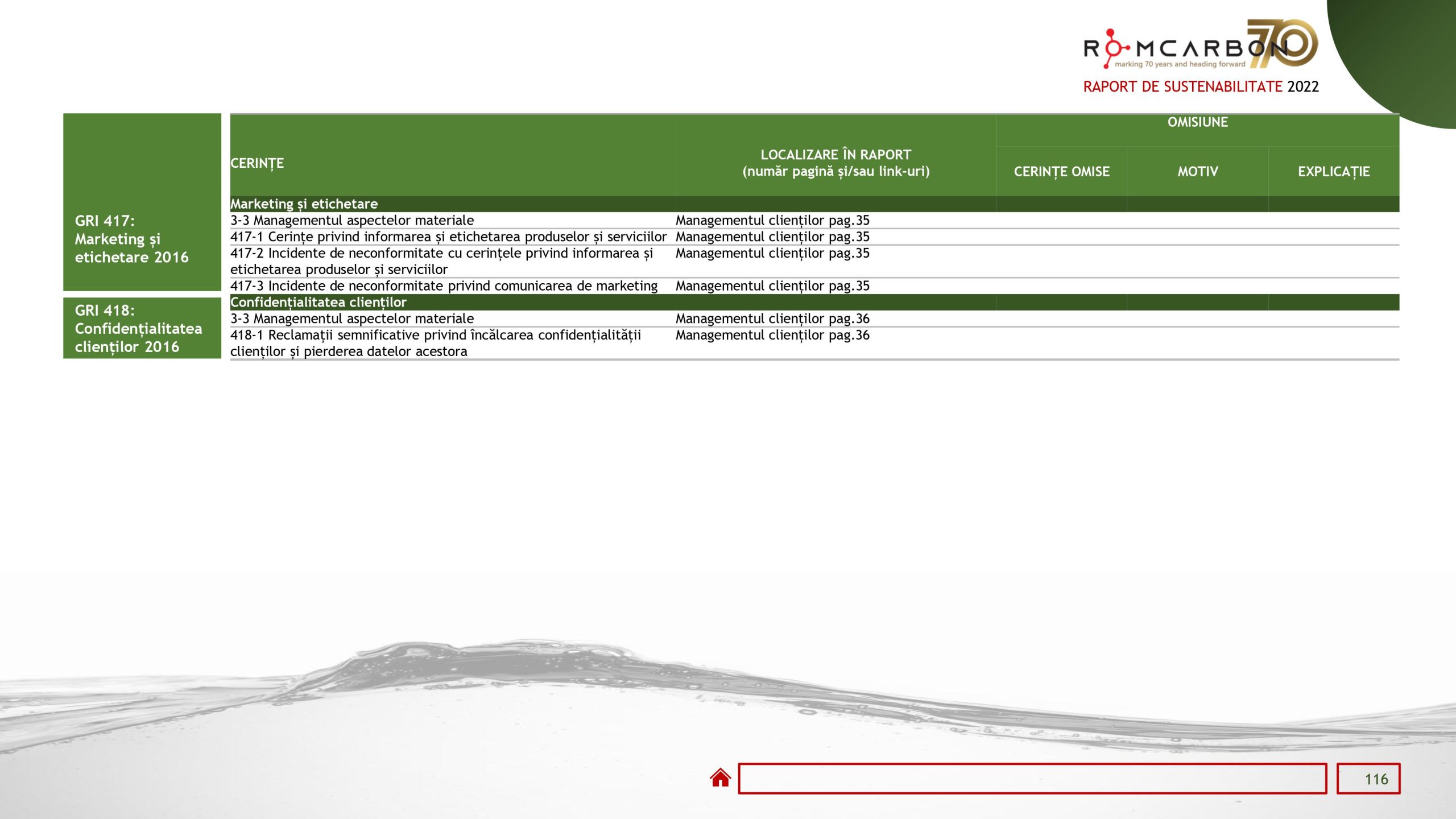This screenshot has width=1456, height=819.
Task: Click the Romcarbon 70 logo
Action: click(x=1200, y=44)
